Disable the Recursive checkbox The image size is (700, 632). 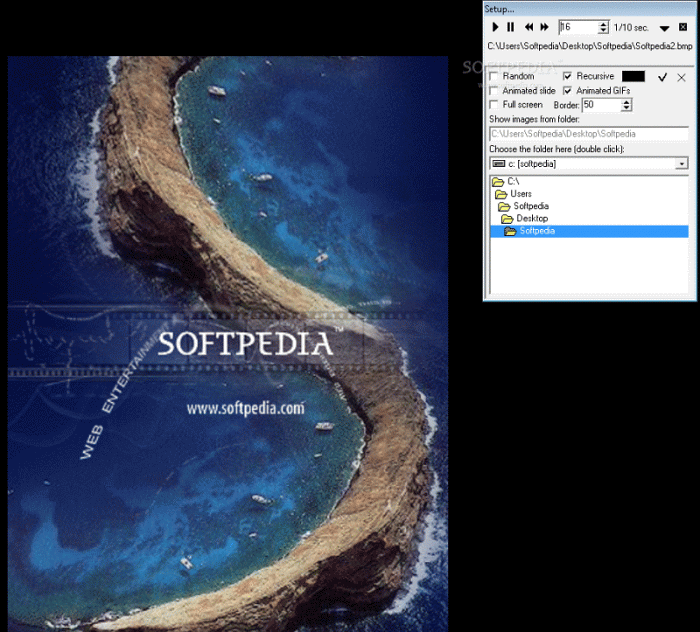coord(567,76)
